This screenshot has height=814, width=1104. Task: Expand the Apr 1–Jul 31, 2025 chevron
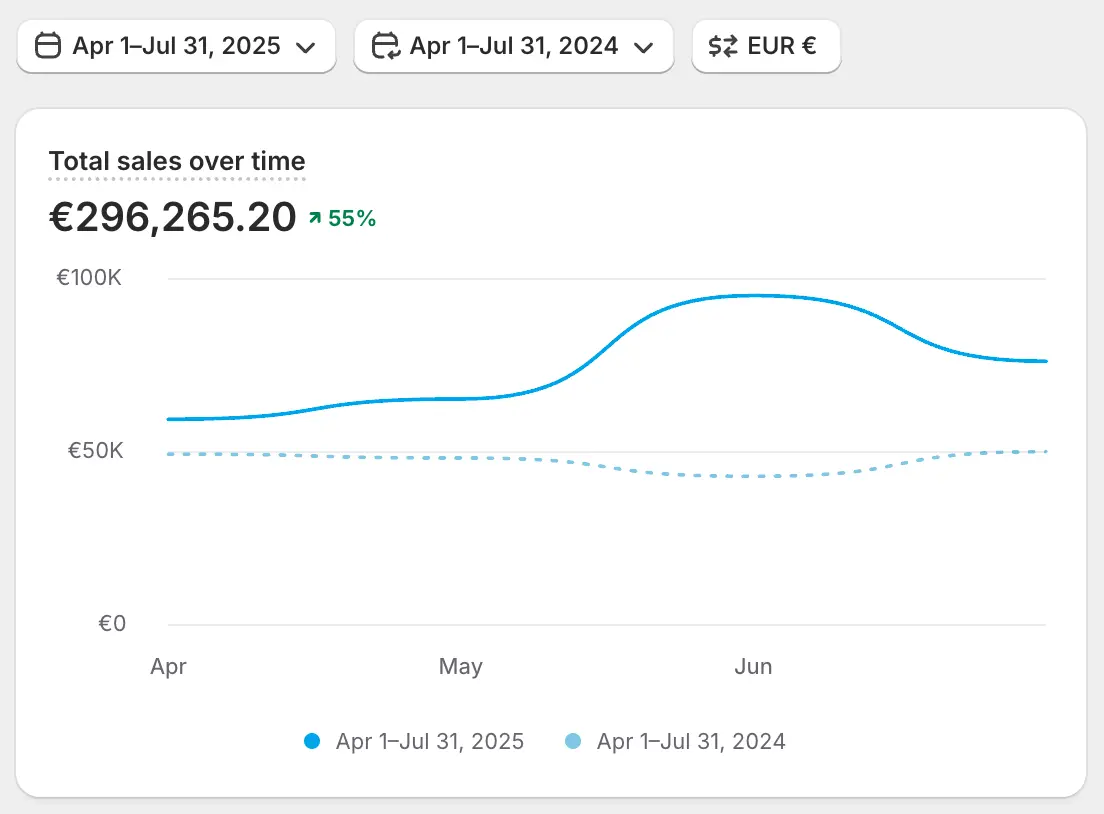tap(307, 47)
